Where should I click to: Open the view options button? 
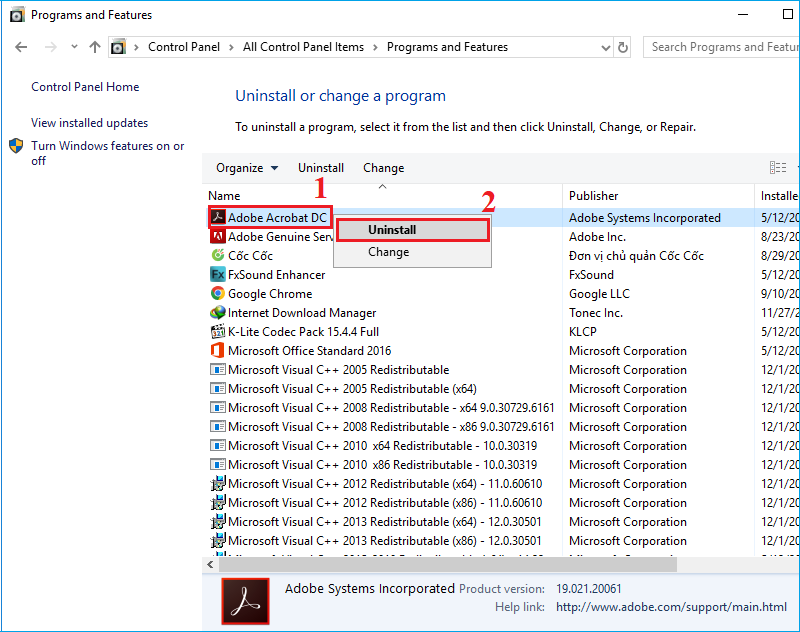[777, 168]
